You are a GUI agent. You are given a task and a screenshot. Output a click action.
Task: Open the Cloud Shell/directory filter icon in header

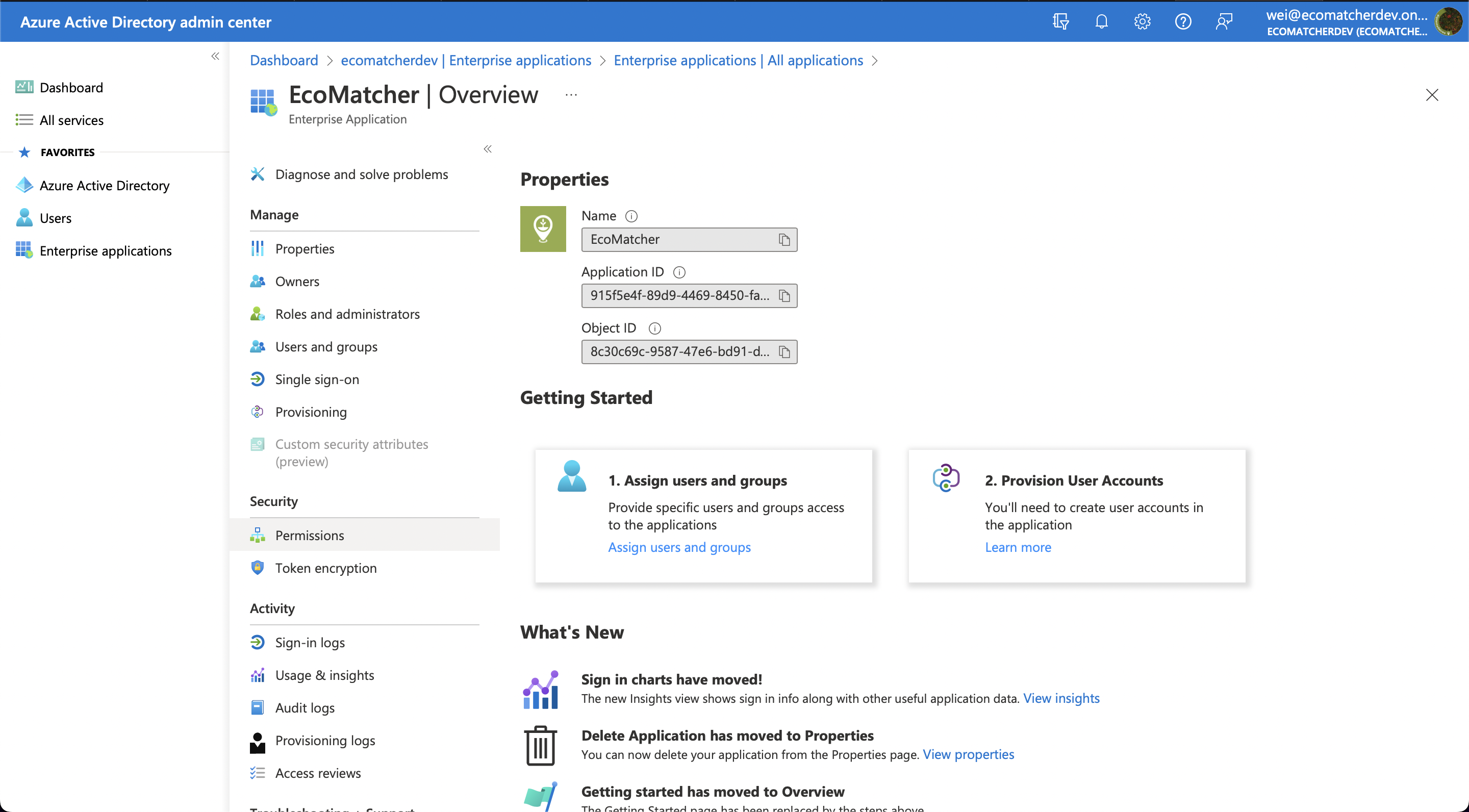point(1061,21)
